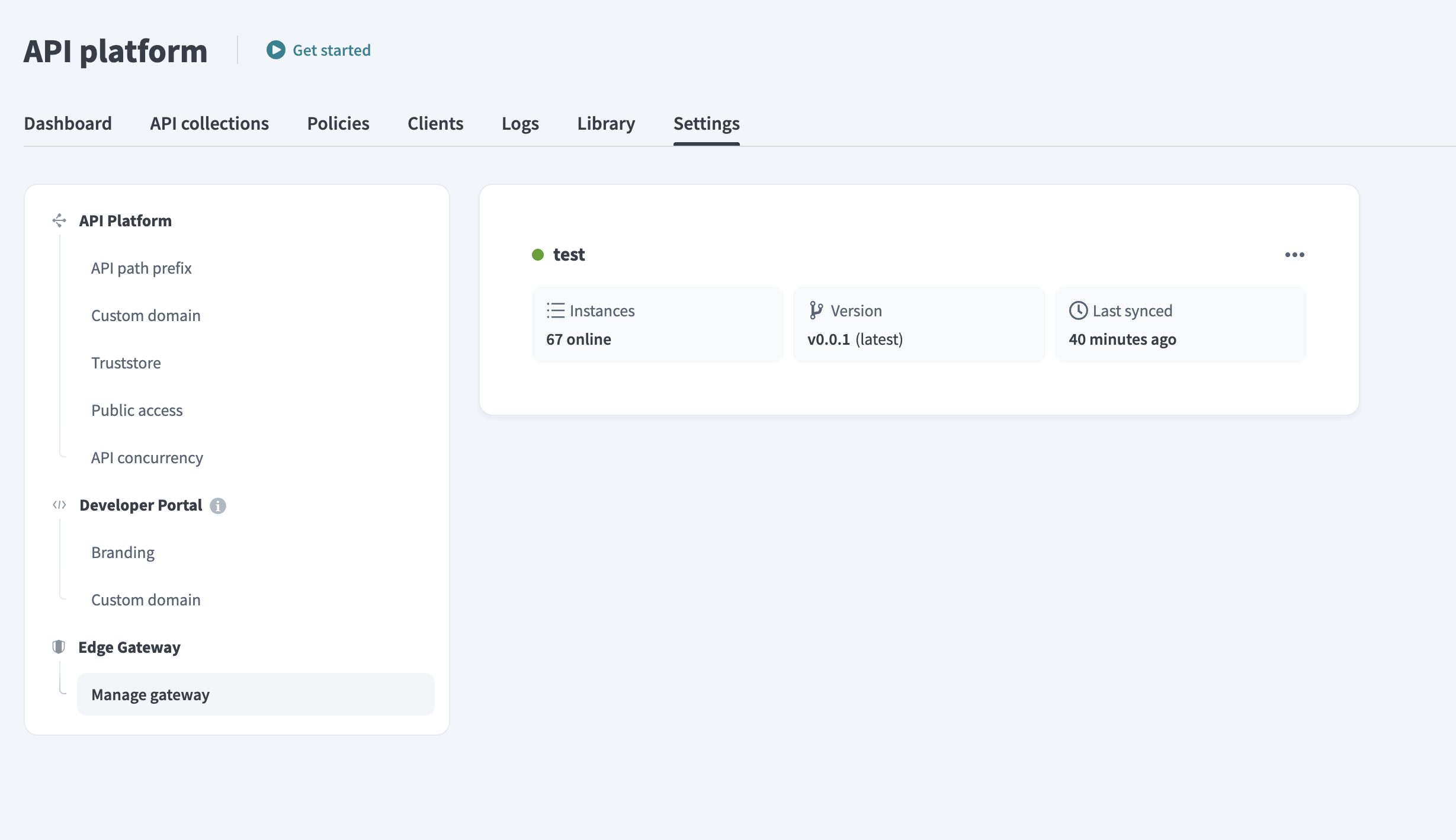Click the API Platform branch icon
This screenshot has height=840, width=1456.
(59, 220)
